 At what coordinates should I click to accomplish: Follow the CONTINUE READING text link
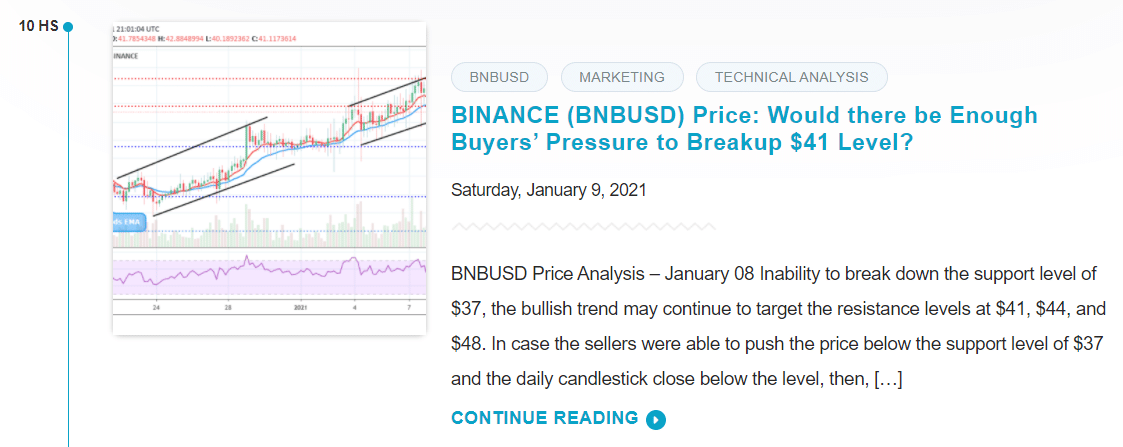click(544, 418)
